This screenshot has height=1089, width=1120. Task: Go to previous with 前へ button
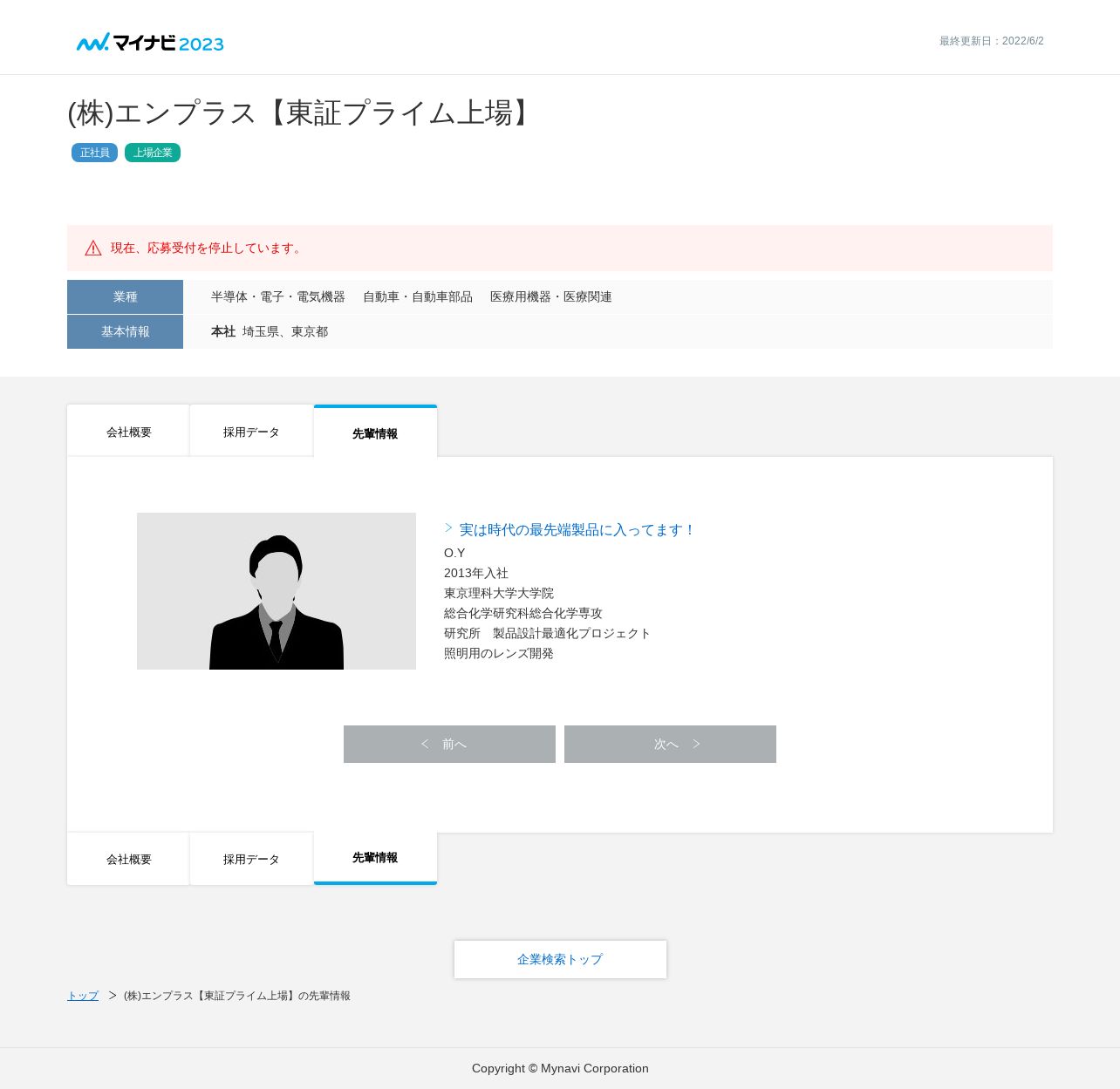pos(449,744)
